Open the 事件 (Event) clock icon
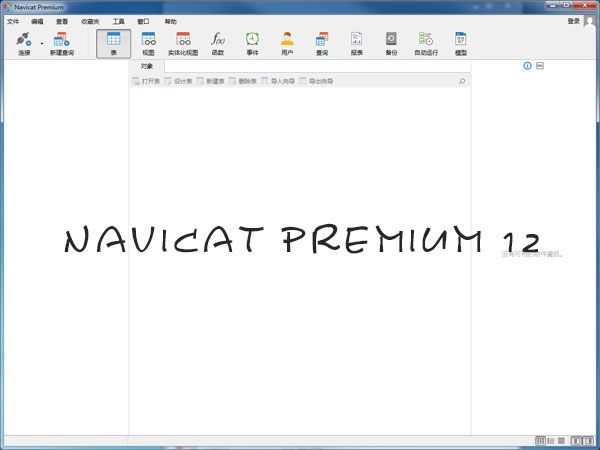600x450 pixels. click(x=252, y=39)
